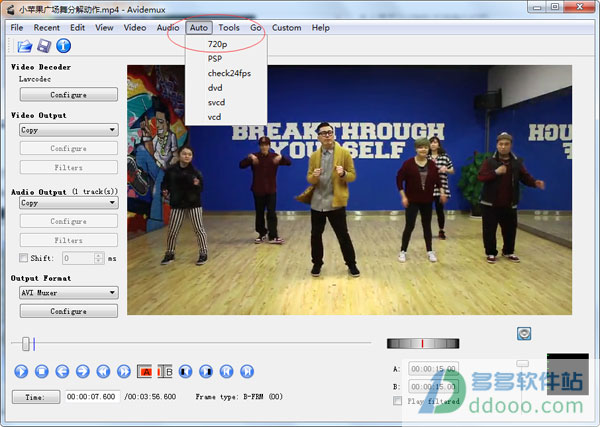This screenshot has width=600, height=427.
Task: Go to next frame arrow
Action: (x=83, y=371)
